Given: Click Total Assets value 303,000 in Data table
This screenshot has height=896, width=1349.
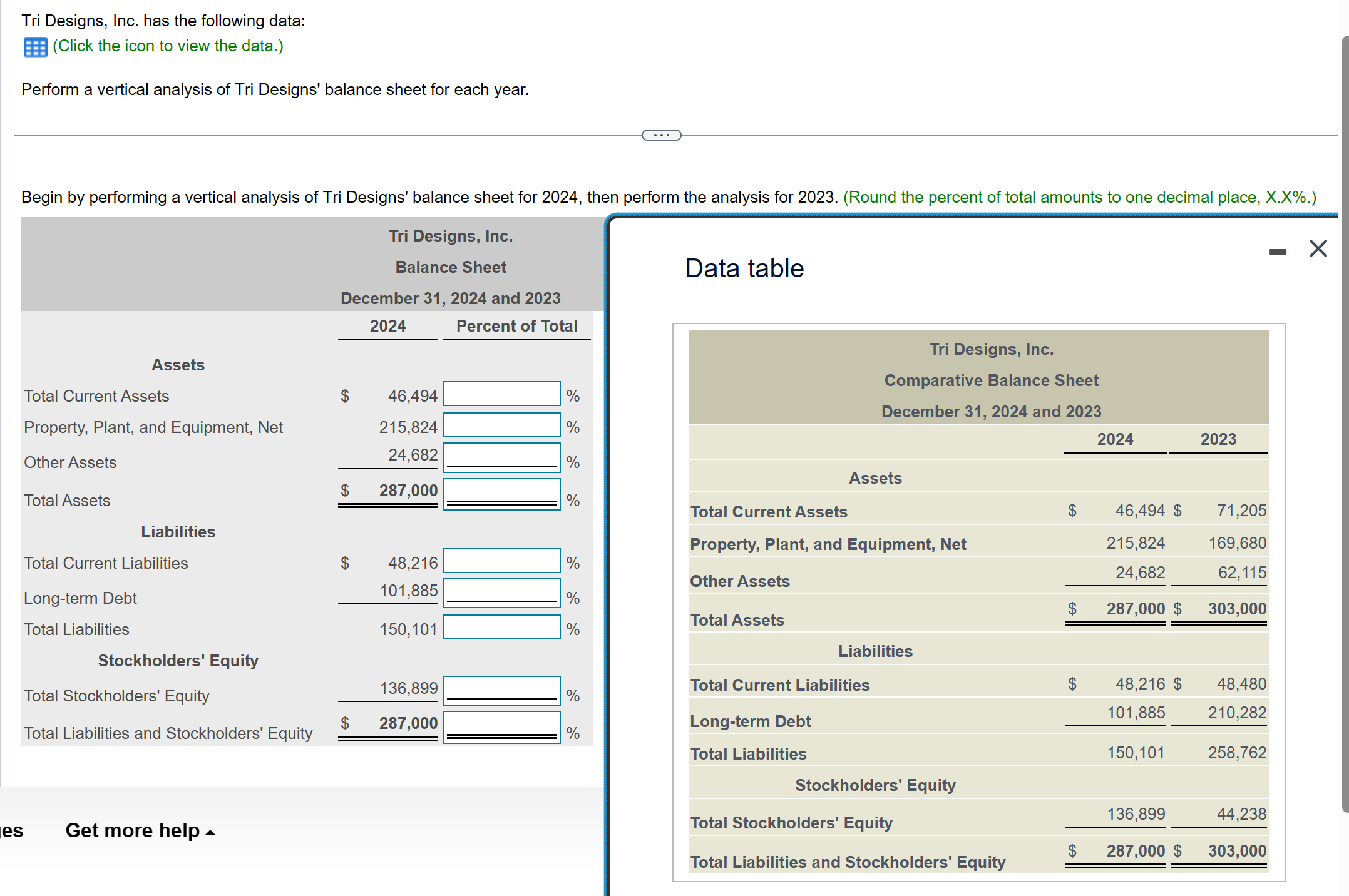Looking at the screenshot, I should coord(1237,608).
